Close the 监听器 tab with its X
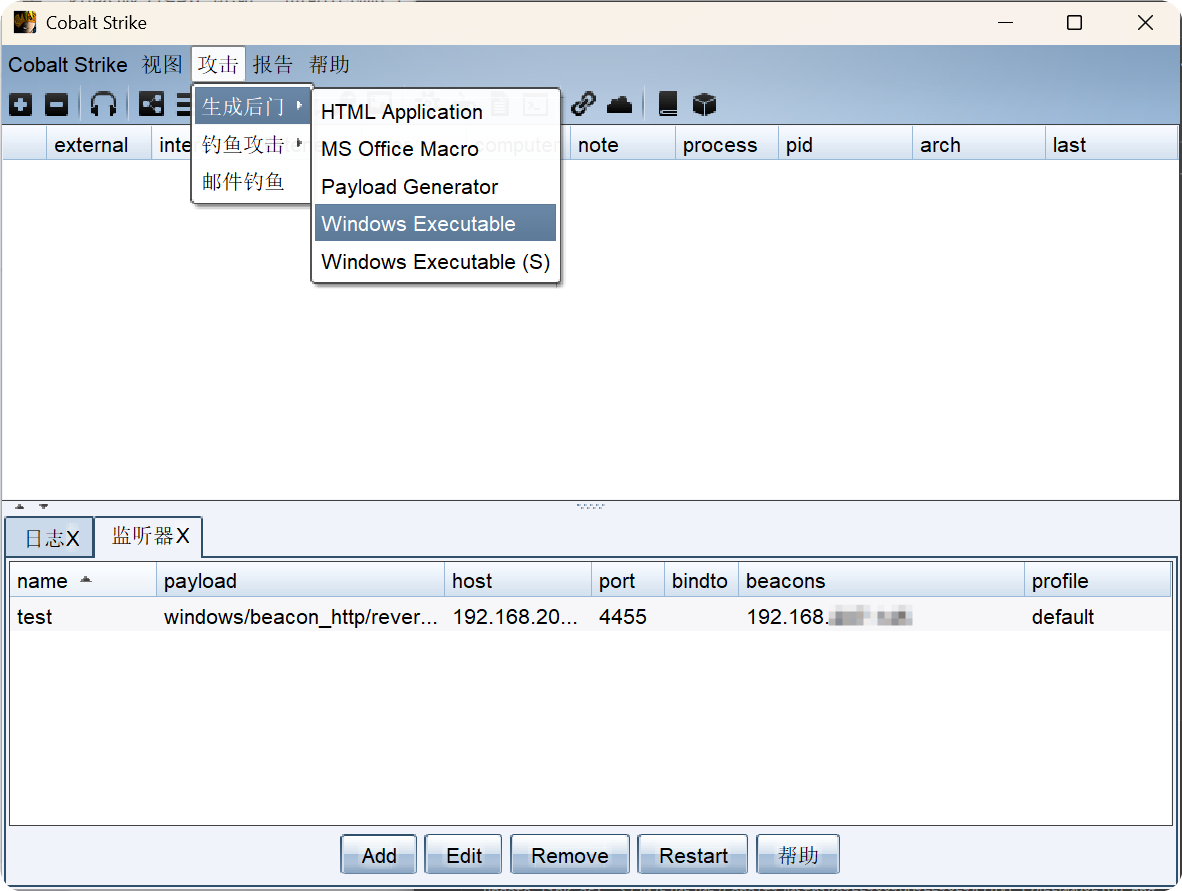The height and width of the screenshot is (891, 1182). point(182,536)
